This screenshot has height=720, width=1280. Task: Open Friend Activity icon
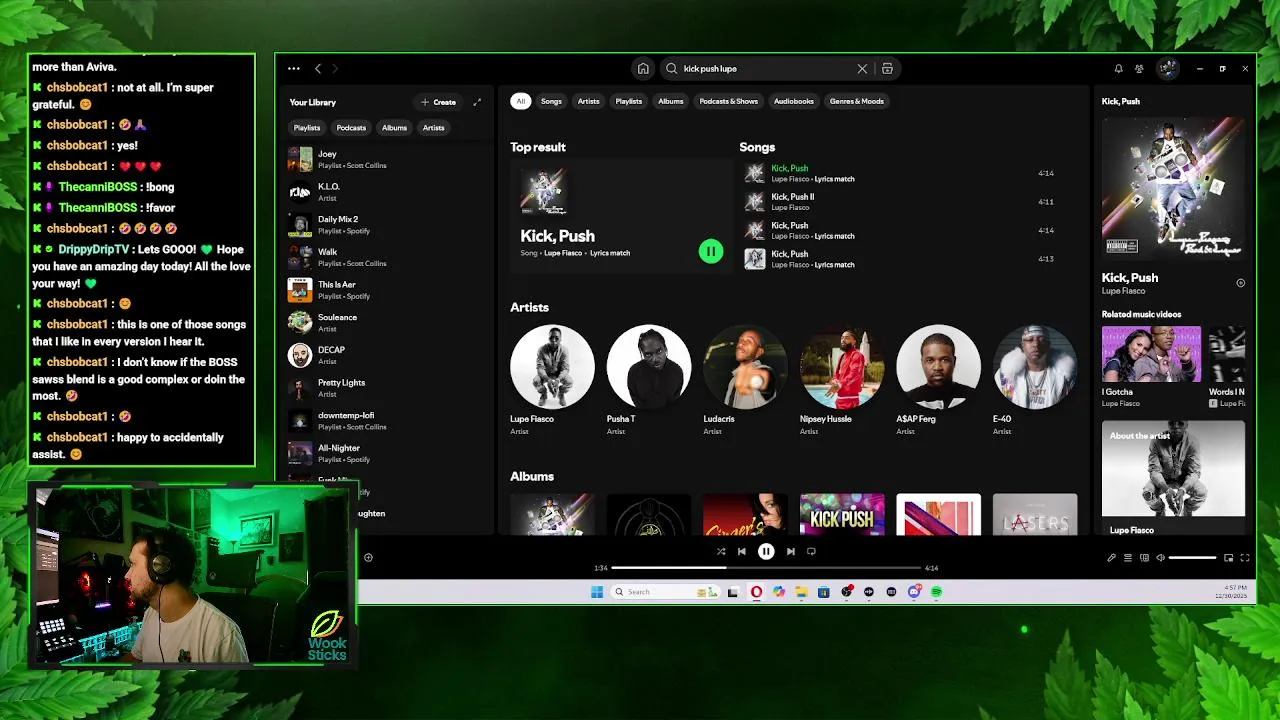tap(1139, 69)
